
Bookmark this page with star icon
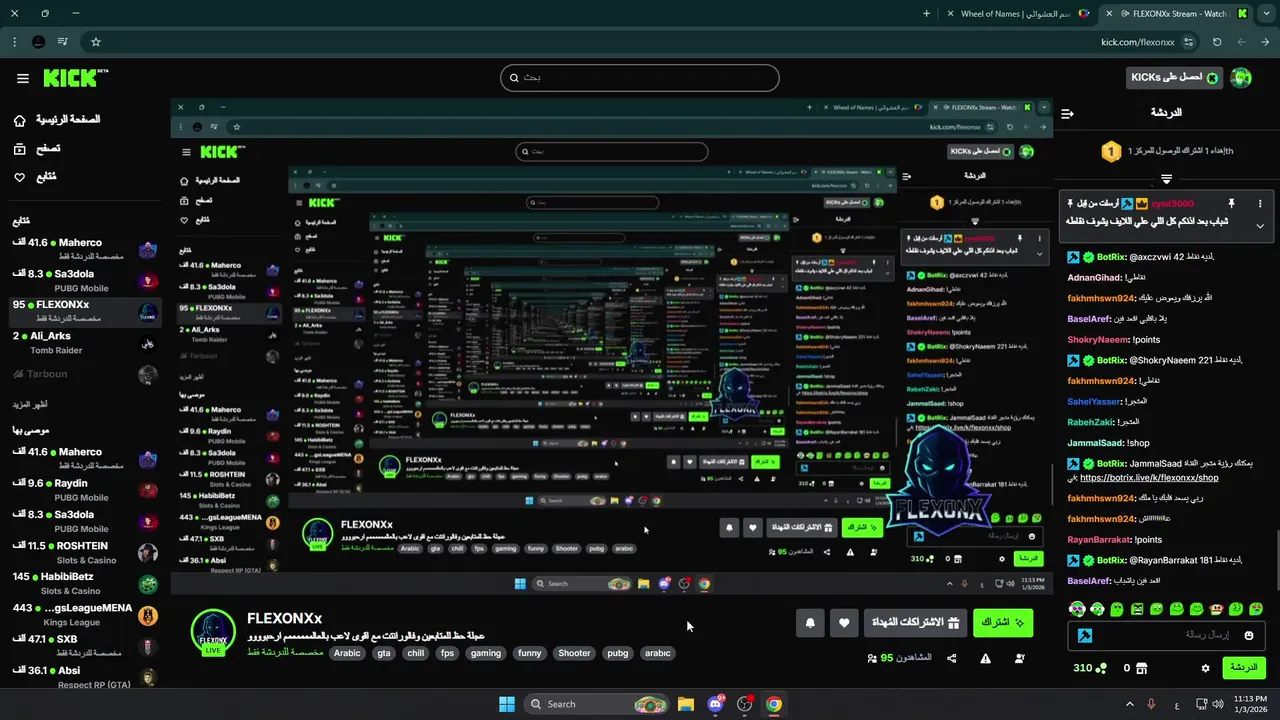tap(96, 42)
